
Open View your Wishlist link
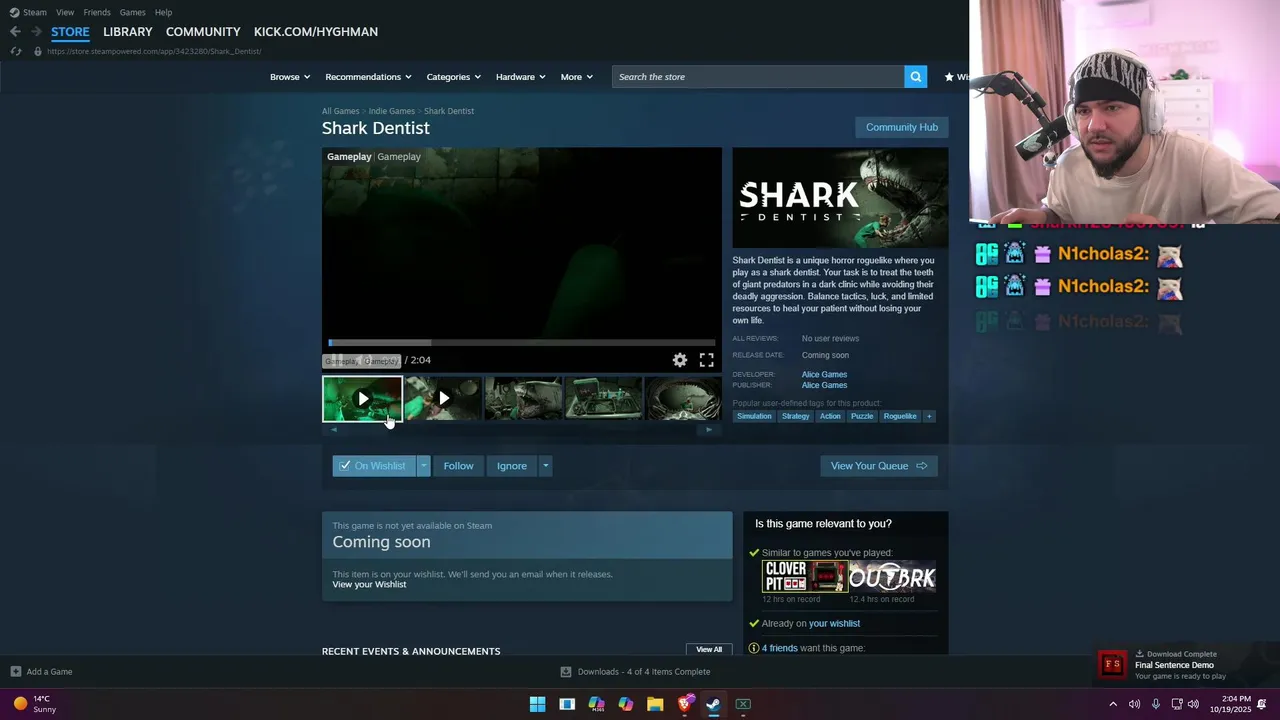369,584
